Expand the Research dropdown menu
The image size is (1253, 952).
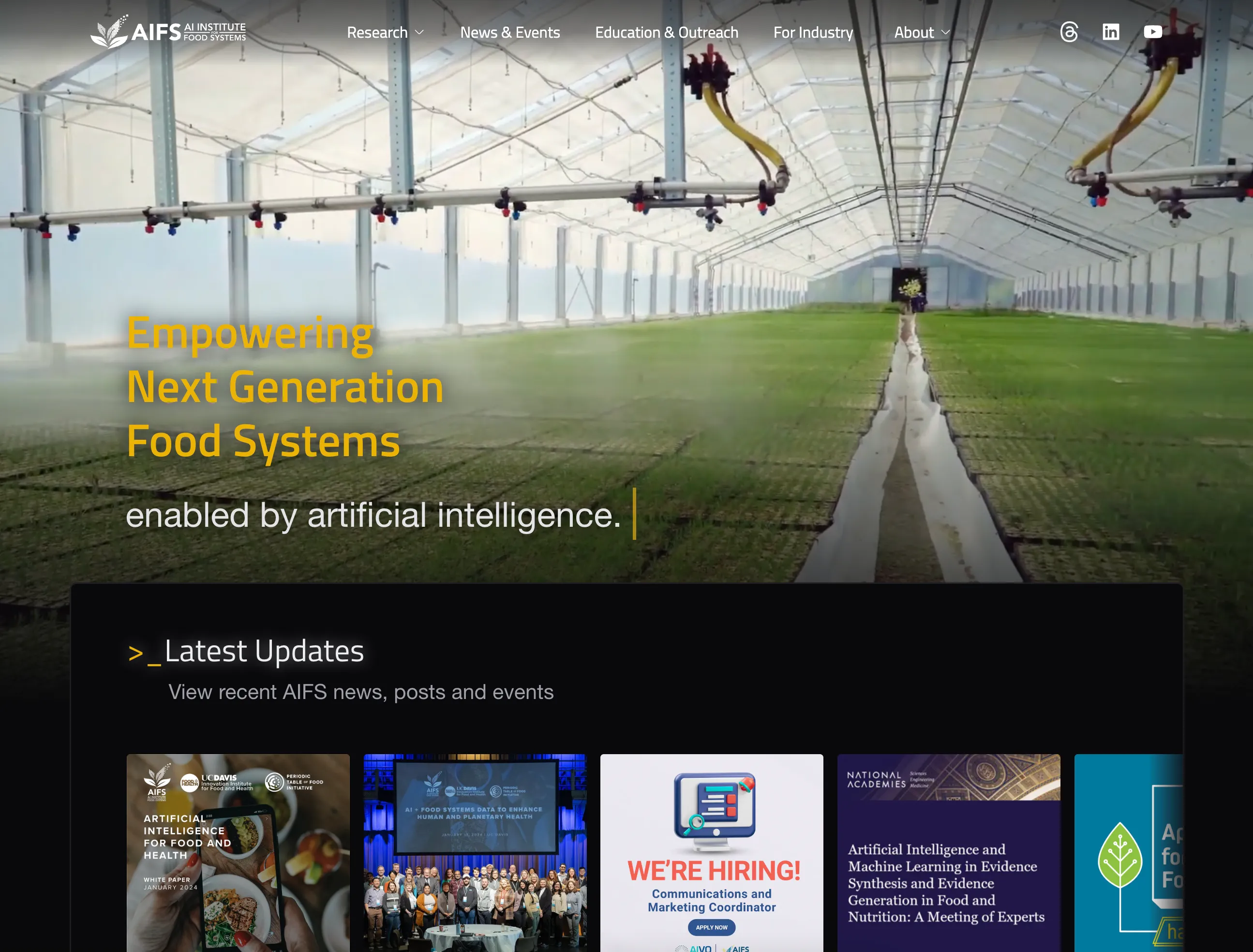(377, 32)
